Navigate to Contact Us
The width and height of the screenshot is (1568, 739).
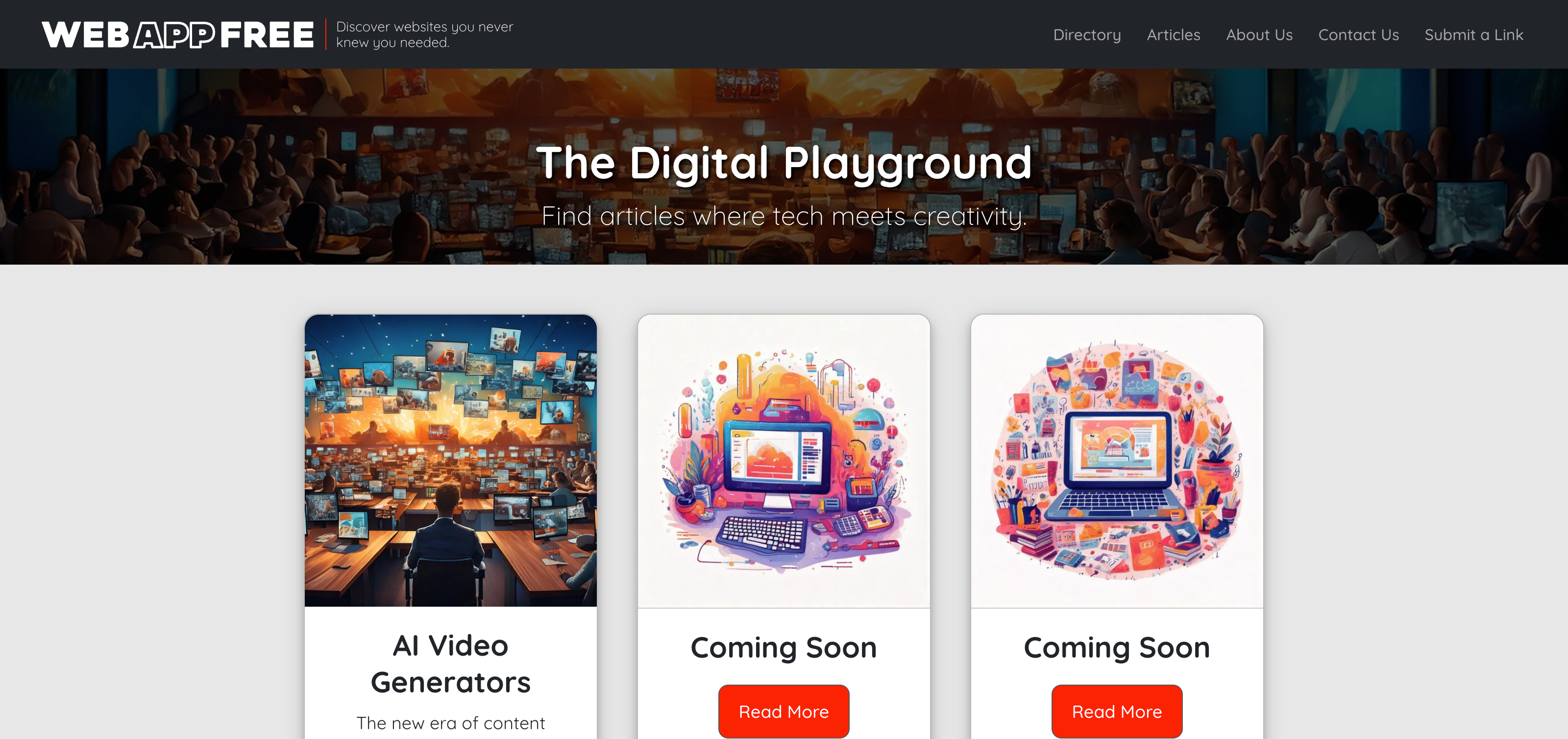click(1359, 35)
